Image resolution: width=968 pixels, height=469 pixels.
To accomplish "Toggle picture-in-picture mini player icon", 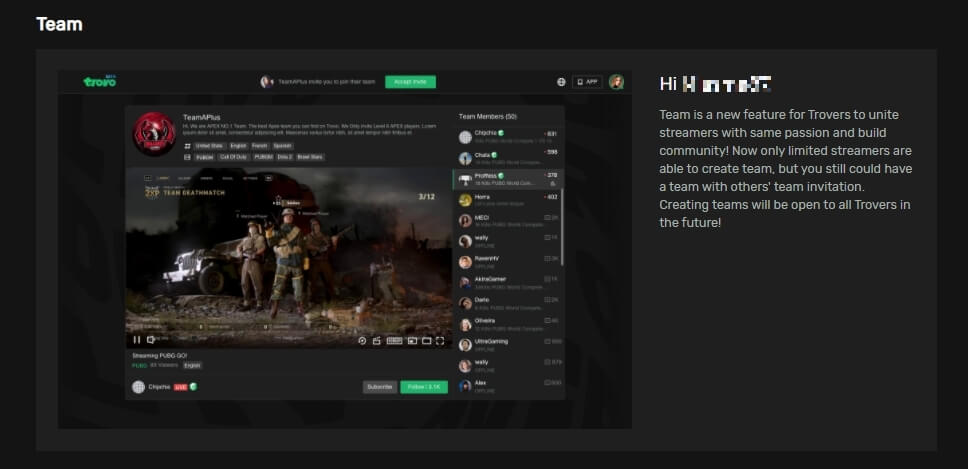I will [411, 340].
